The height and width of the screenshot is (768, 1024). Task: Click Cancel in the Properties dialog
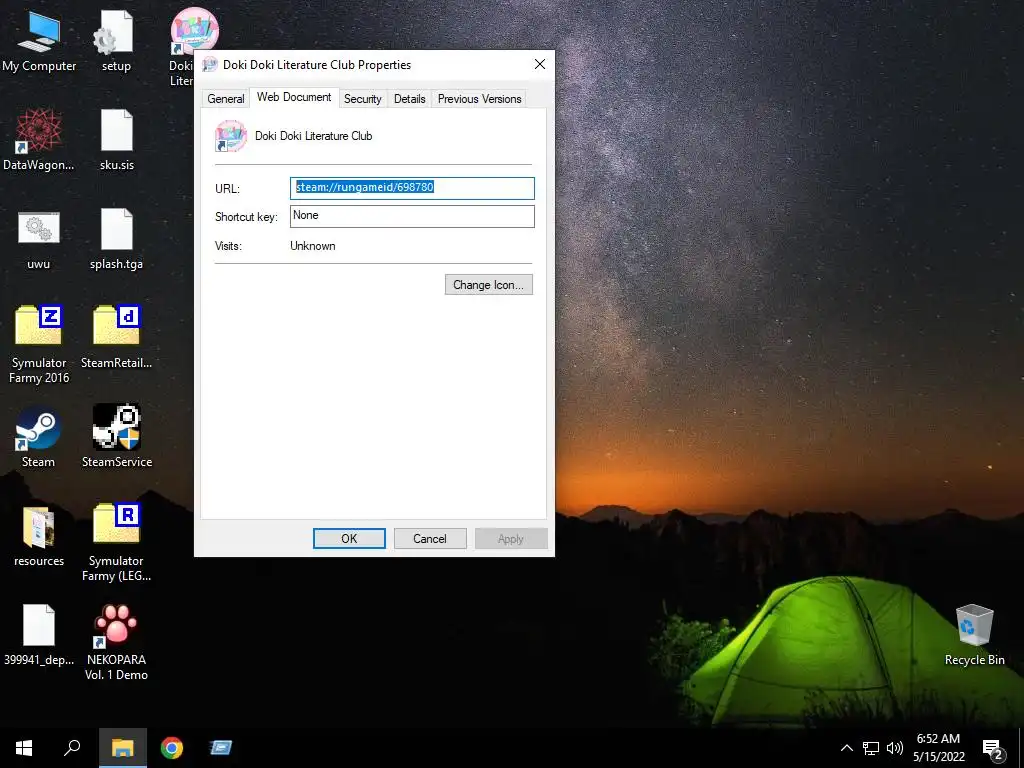point(430,539)
